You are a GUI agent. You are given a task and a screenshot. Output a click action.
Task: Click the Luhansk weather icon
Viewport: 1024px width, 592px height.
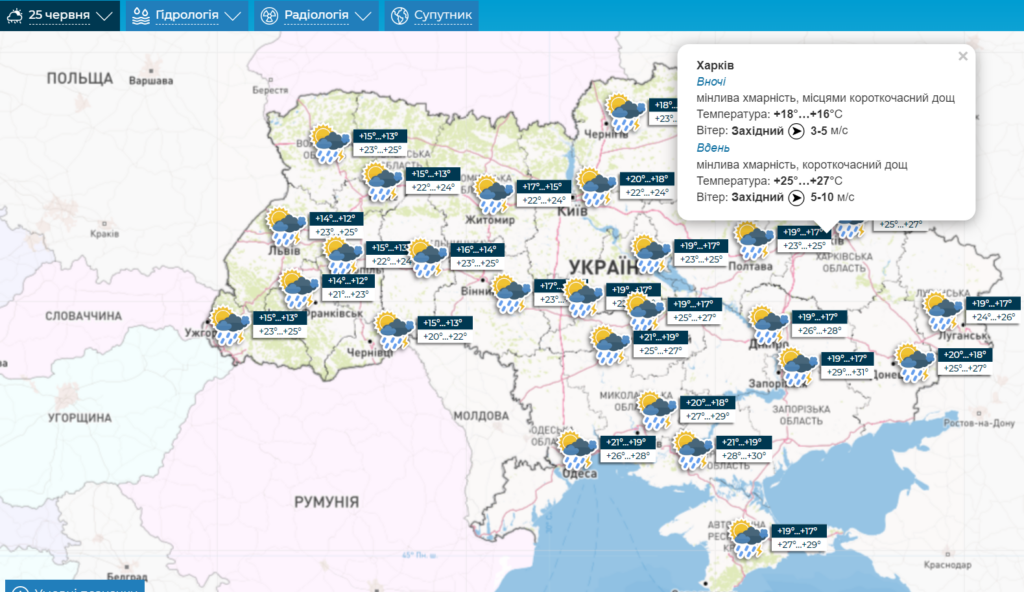point(942,310)
